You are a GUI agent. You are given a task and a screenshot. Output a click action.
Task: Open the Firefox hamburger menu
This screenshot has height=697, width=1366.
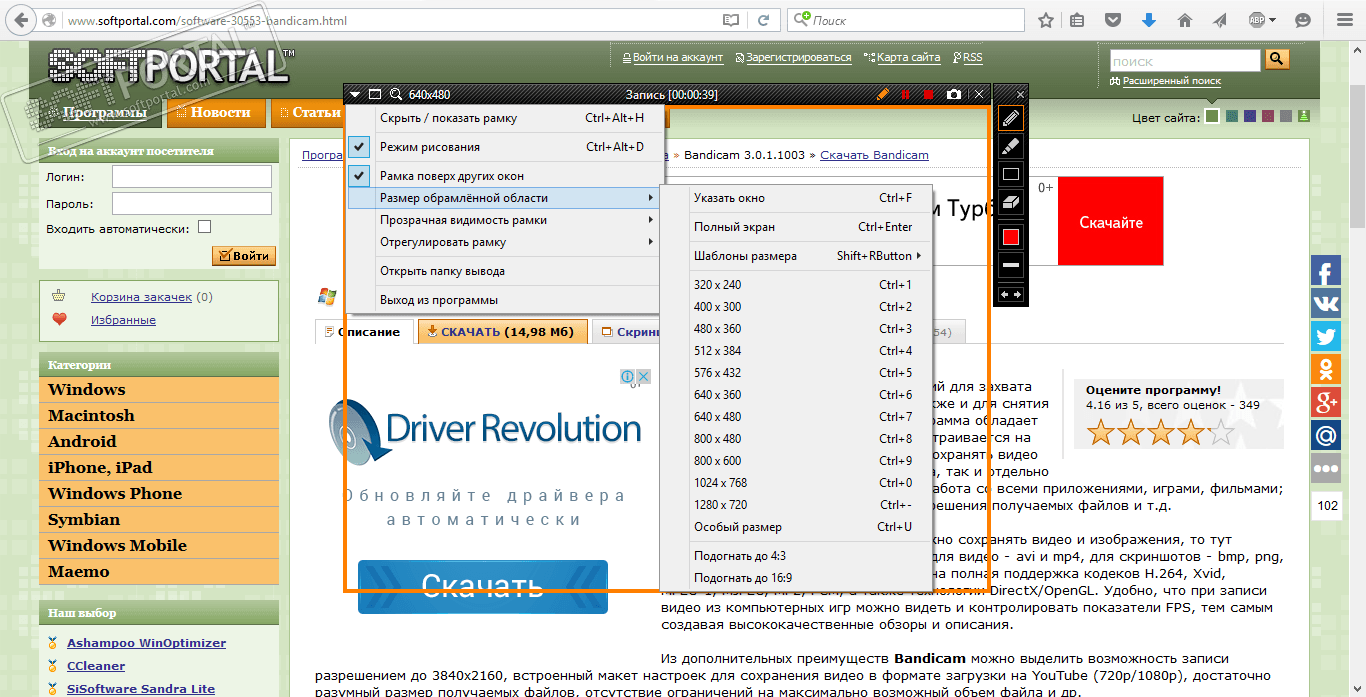coord(1343,20)
